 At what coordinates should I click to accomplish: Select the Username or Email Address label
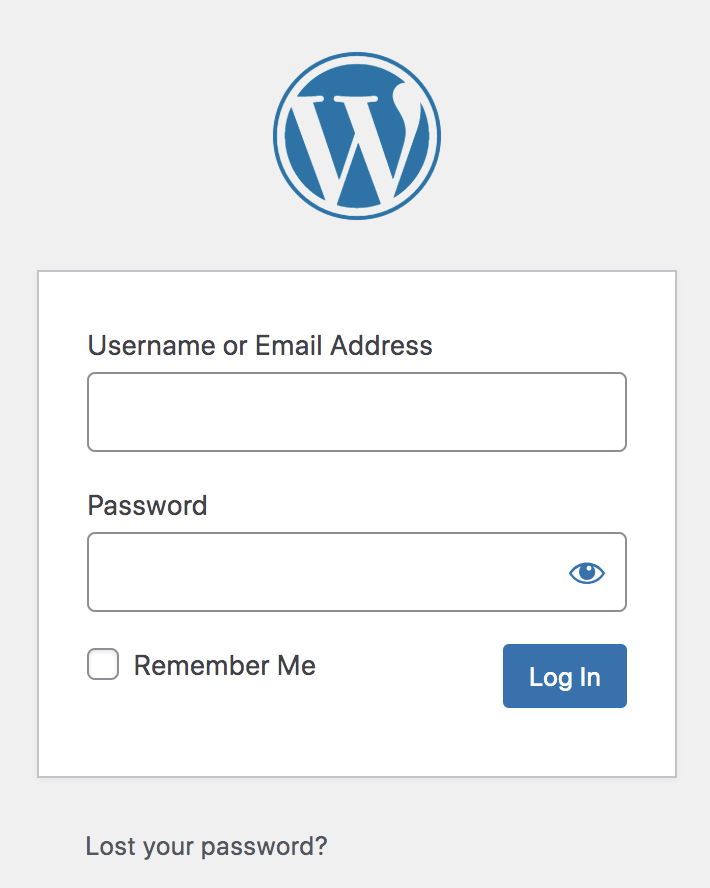[x=260, y=345]
